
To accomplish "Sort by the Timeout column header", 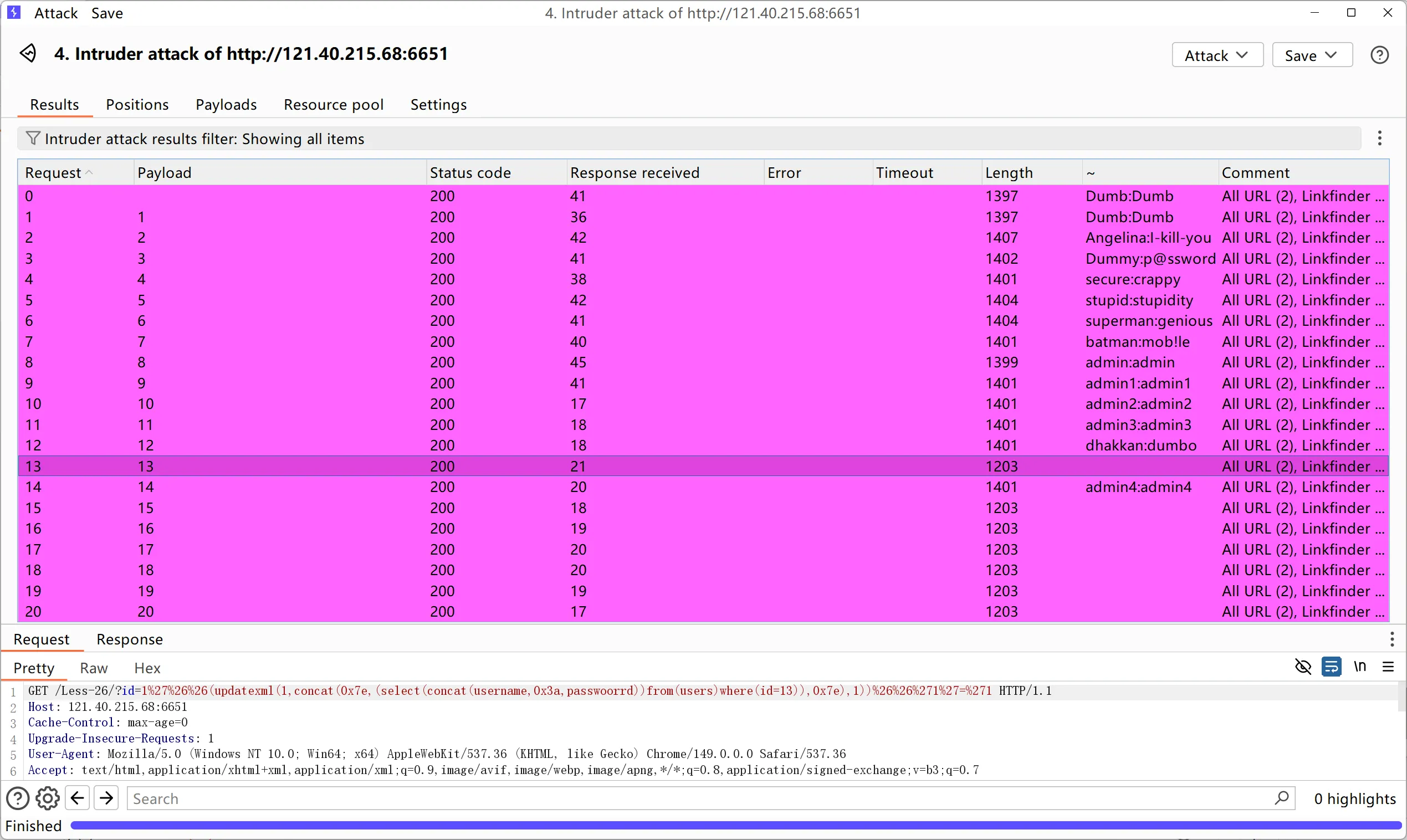I will (x=927, y=173).
